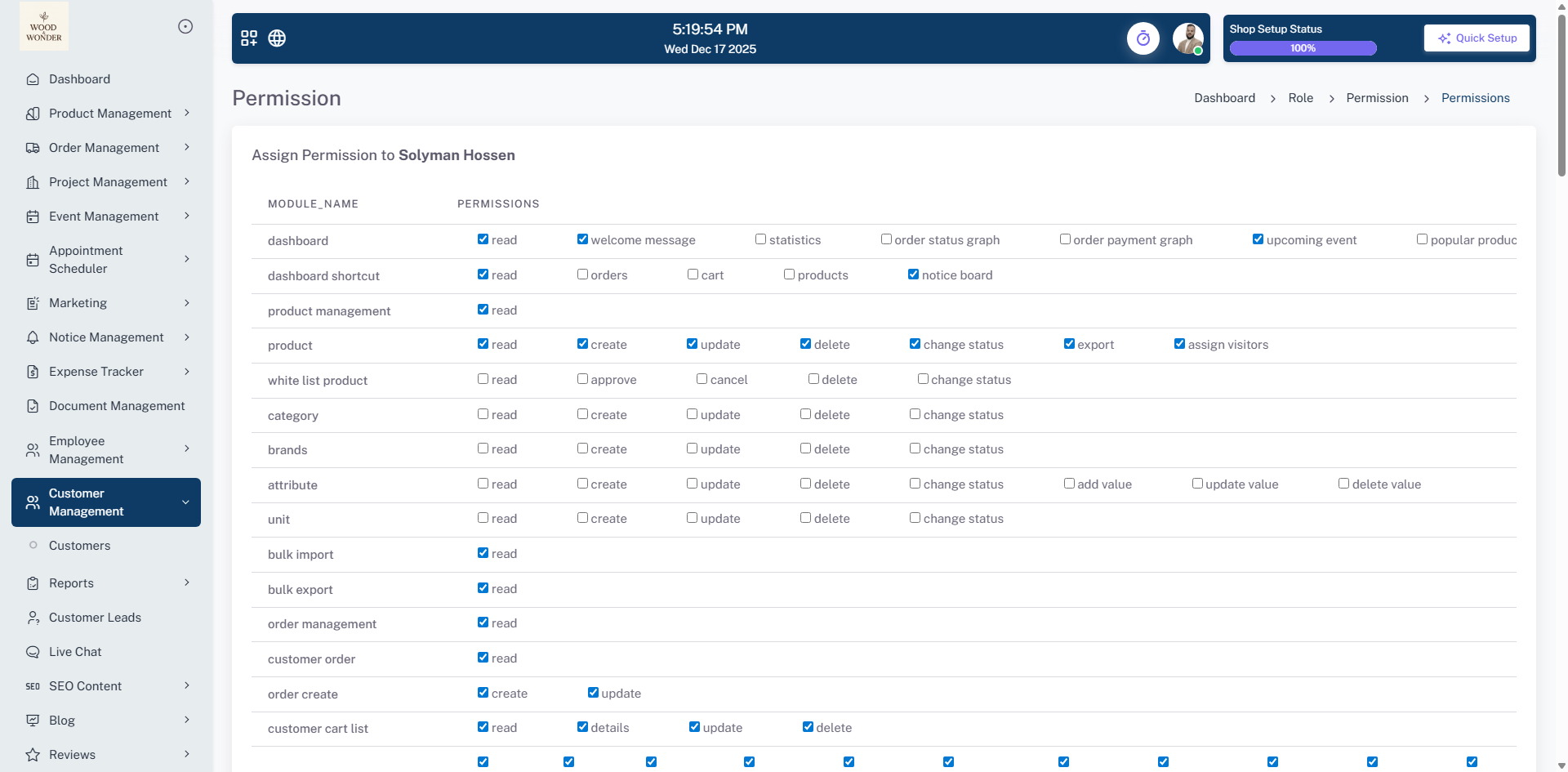Enable the dashboard statistics checkbox
The height and width of the screenshot is (772, 1568).
coord(760,239)
